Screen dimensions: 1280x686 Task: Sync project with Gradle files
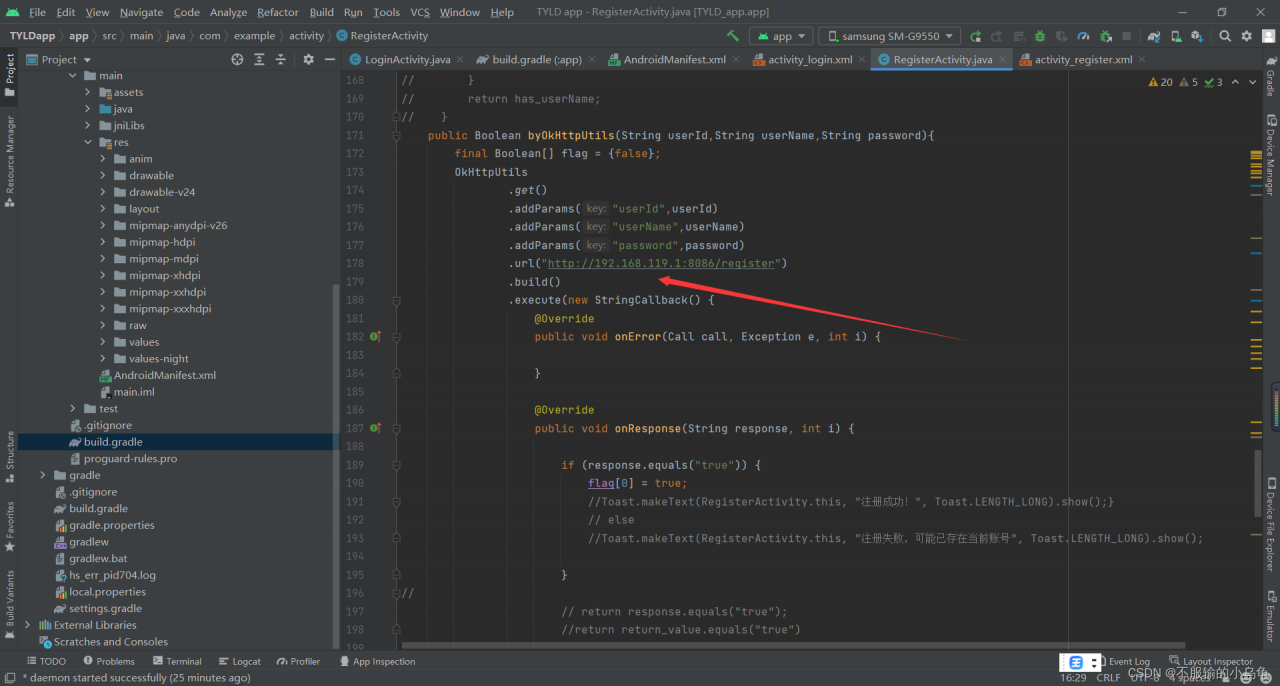tap(1154, 36)
